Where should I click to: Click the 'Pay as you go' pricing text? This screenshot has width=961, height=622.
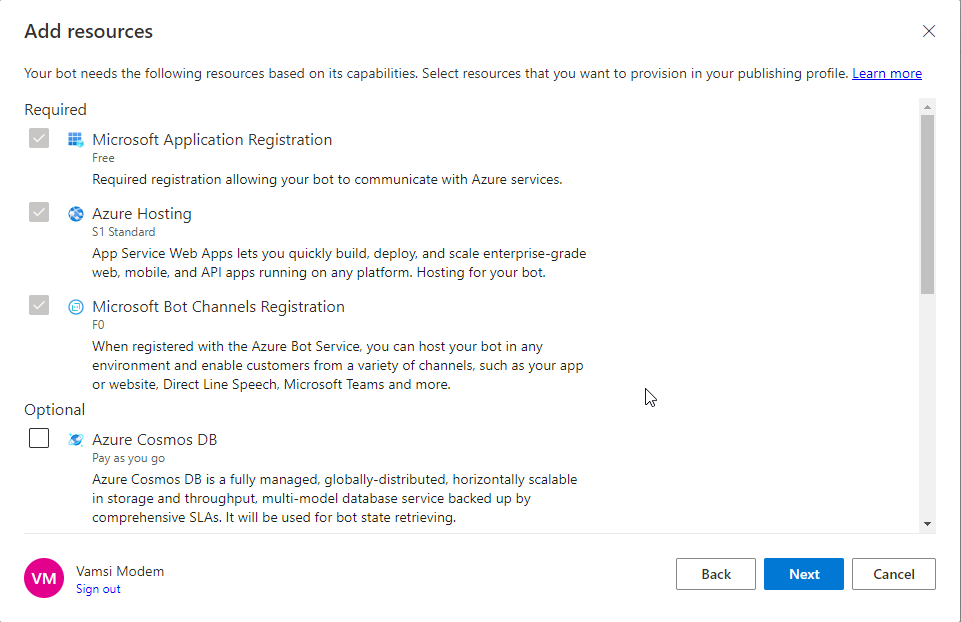[128, 458]
